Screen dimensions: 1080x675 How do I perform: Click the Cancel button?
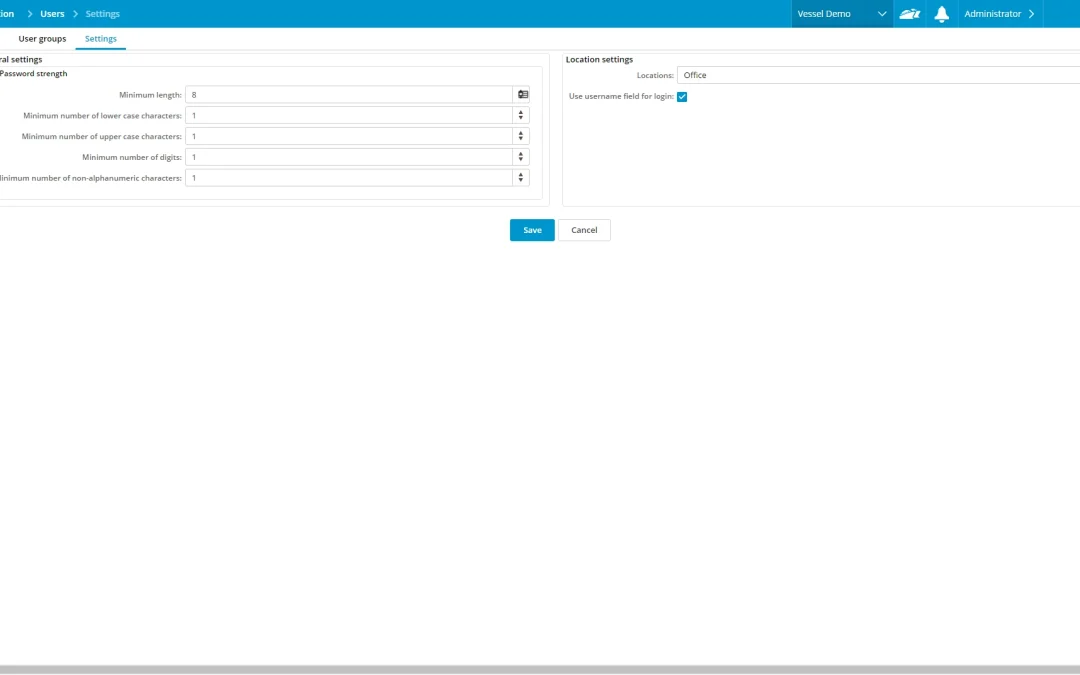coord(584,230)
